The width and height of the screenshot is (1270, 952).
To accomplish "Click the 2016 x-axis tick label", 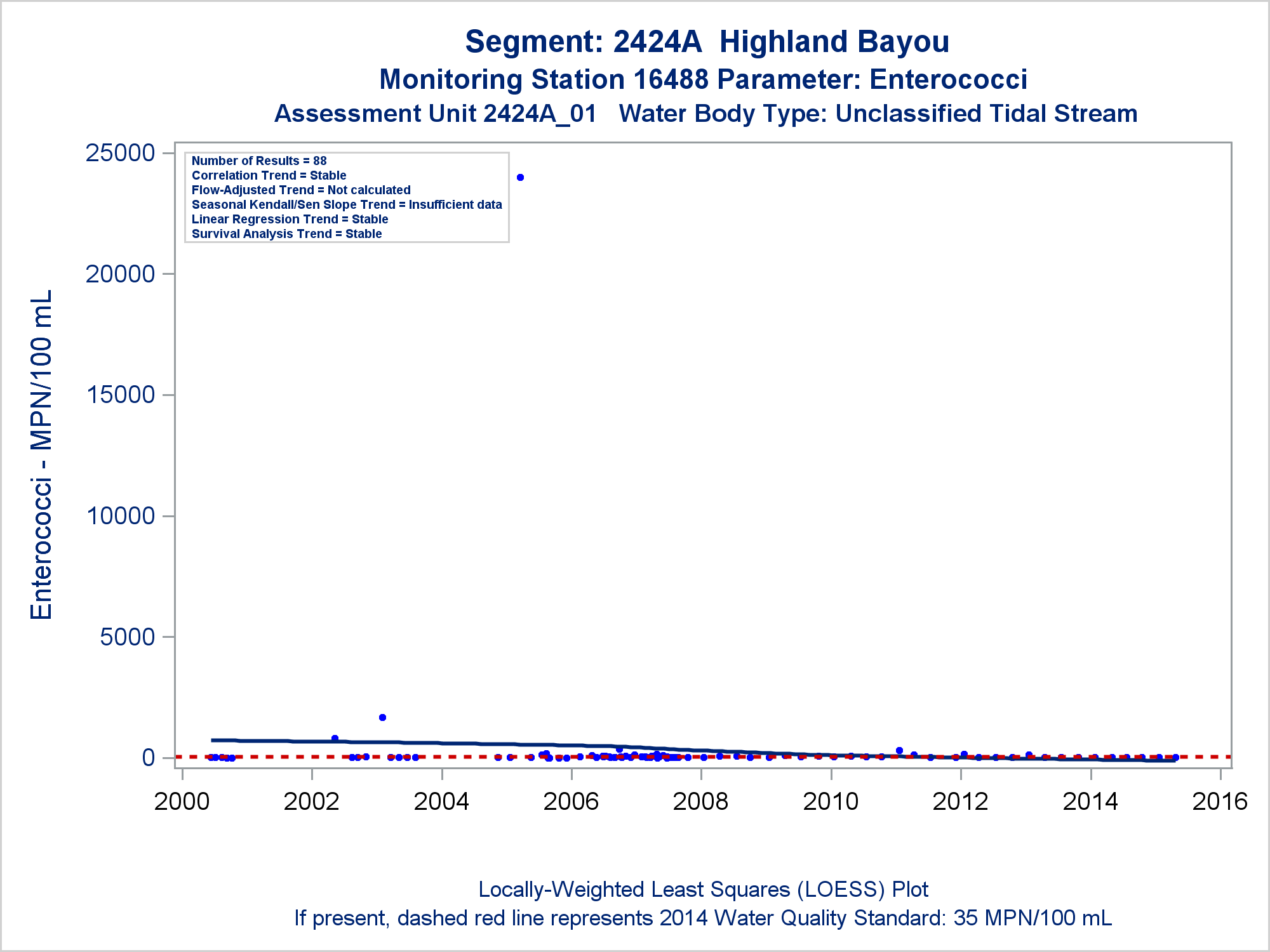I will pyautogui.click(x=1220, y=802).
